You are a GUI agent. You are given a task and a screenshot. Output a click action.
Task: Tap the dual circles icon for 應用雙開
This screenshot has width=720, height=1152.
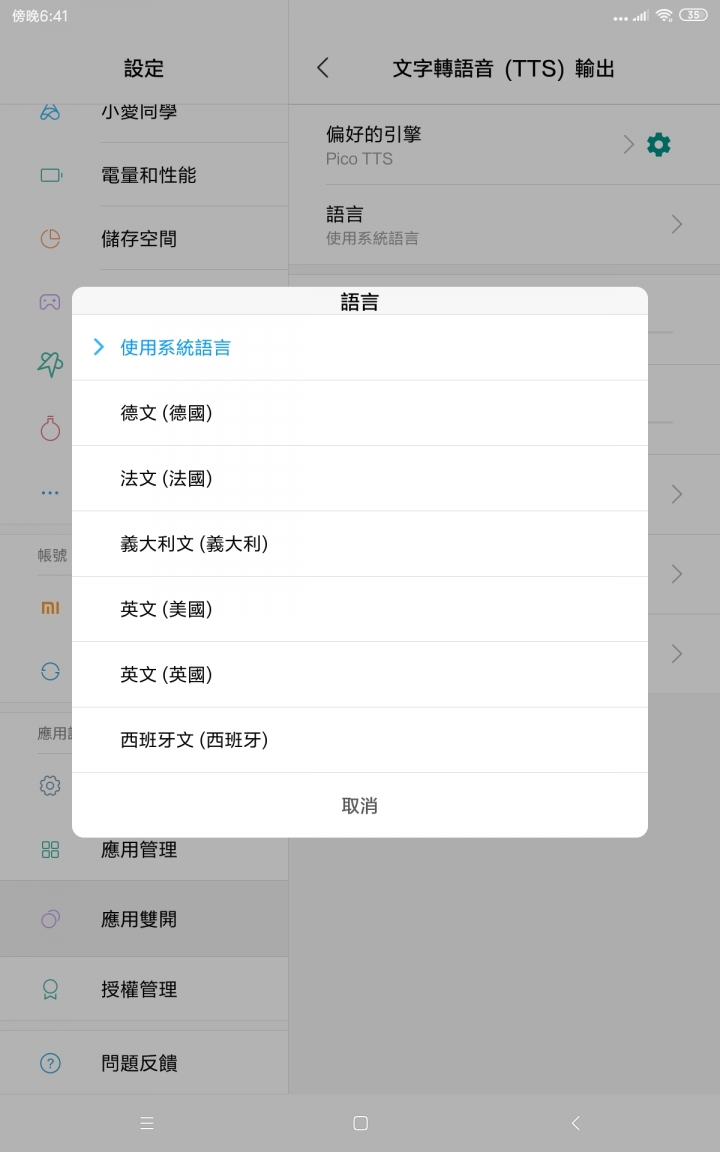coord(50,918)
